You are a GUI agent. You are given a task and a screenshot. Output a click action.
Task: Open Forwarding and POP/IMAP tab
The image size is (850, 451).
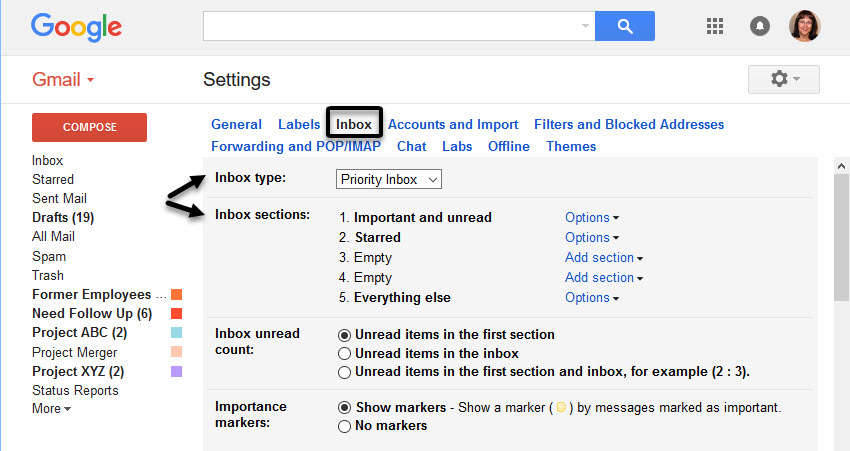[x=296, y=146]
